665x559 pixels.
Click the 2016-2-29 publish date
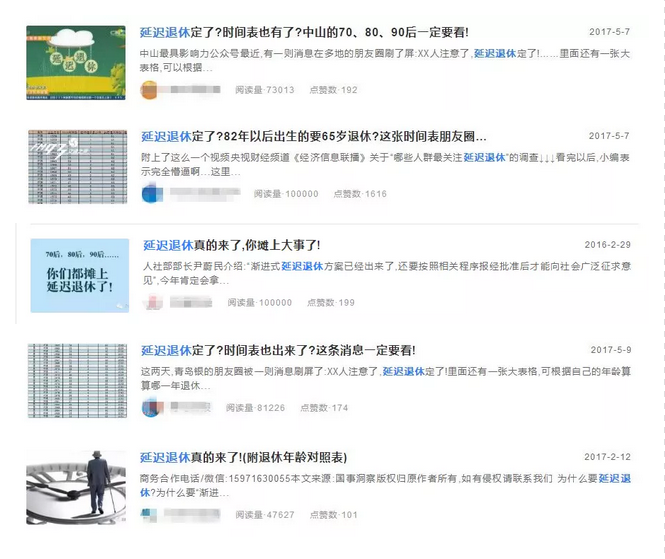pos(609,245)
